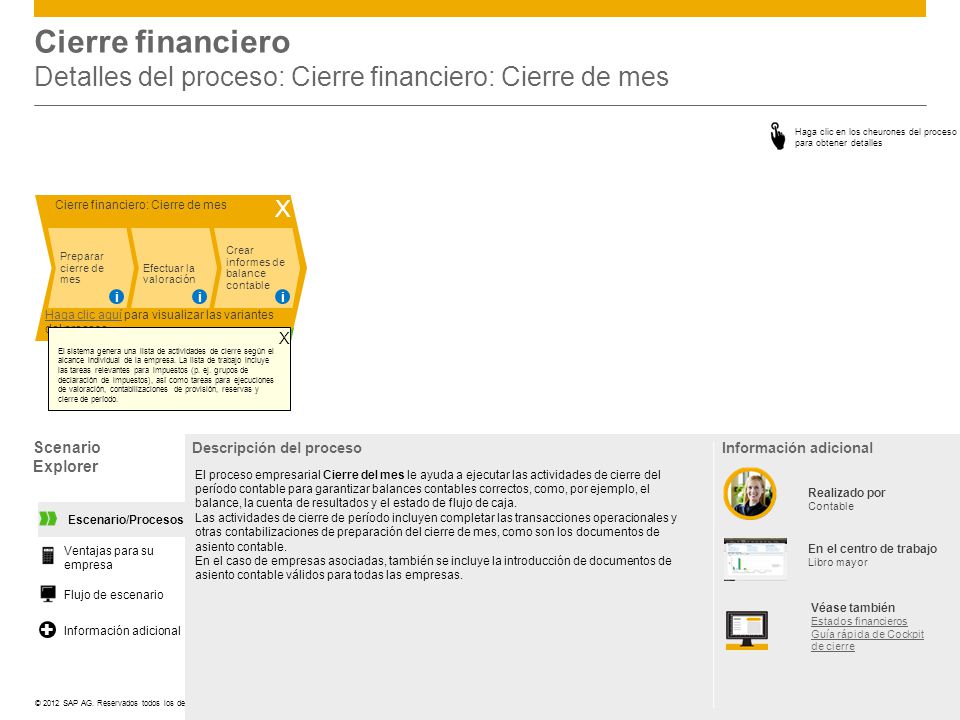The height and width of the screenshot is (720, 960).
Task: Click the Libro mayor work center thumbnail
Action: point(756,559)
